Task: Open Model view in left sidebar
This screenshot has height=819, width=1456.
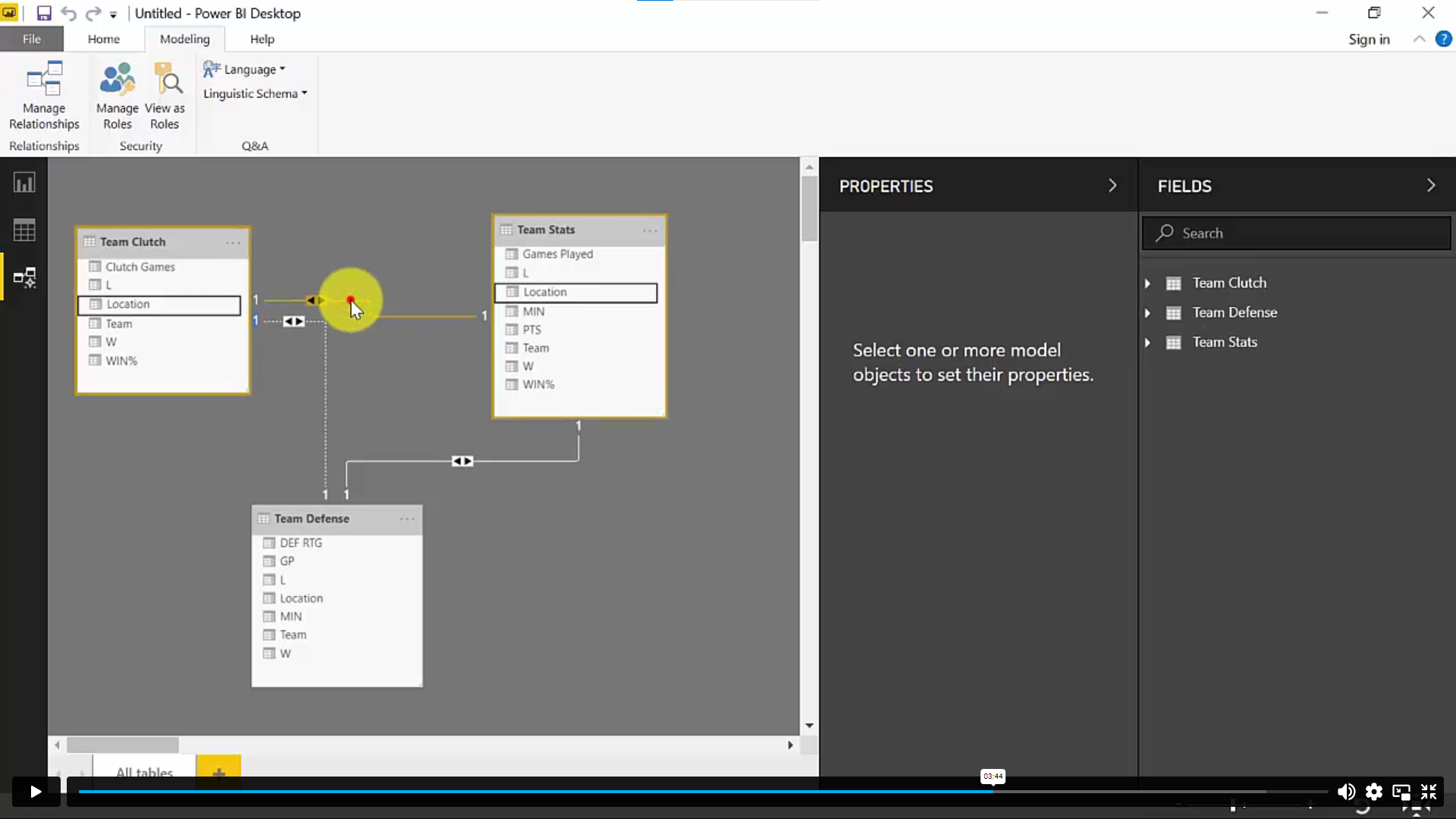Action: pos(24,278)
